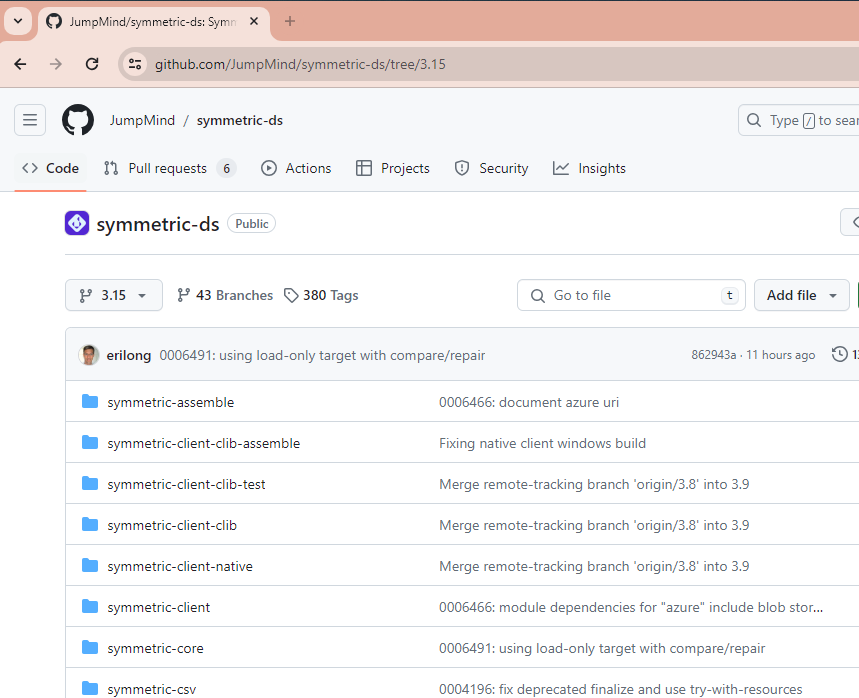Screen dimensions: 859x698
Task: Click the folder icon for symmetric-core
Action: coord(90,648)
